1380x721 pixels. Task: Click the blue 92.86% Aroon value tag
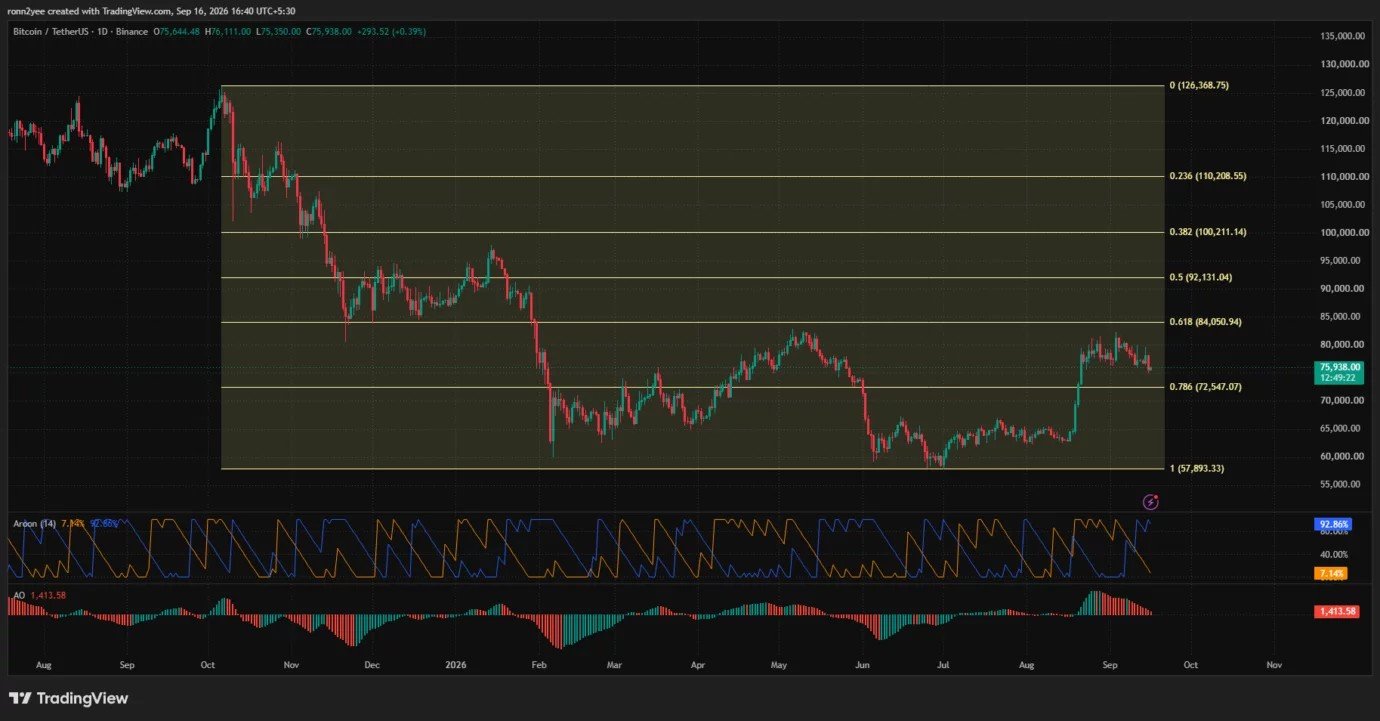tap(1335, 523)
